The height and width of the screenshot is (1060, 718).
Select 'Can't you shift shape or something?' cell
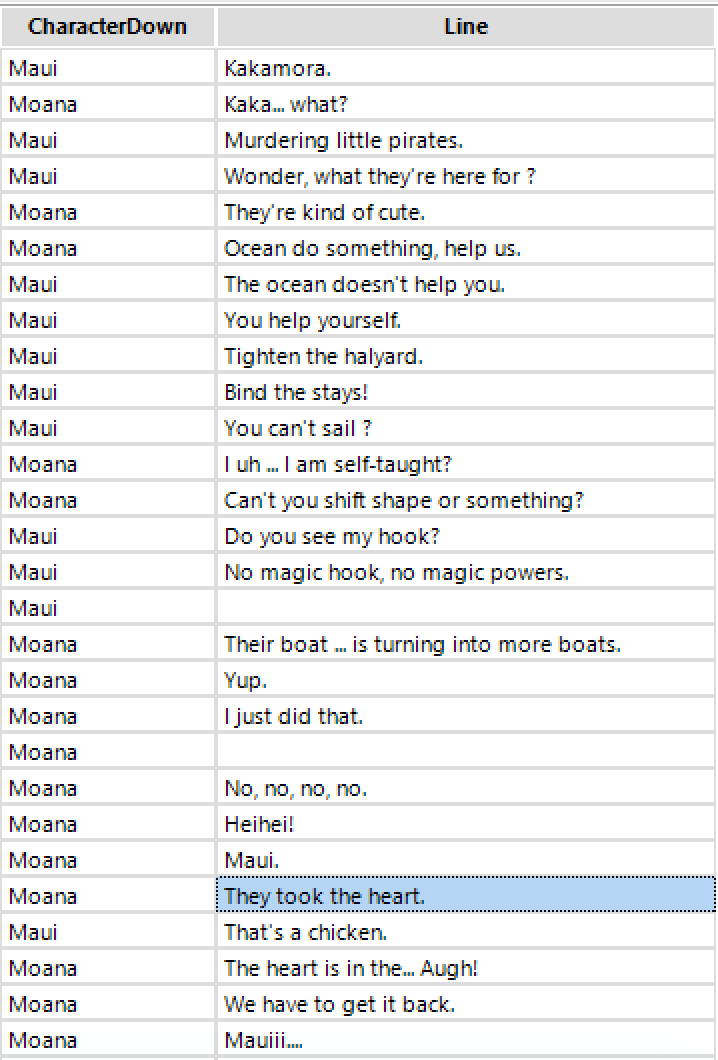coord(466,500)
